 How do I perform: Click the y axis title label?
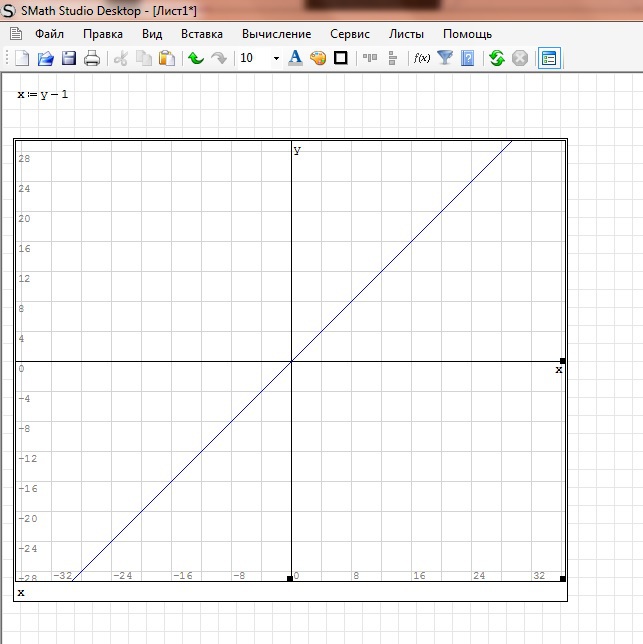coord(297,150)
